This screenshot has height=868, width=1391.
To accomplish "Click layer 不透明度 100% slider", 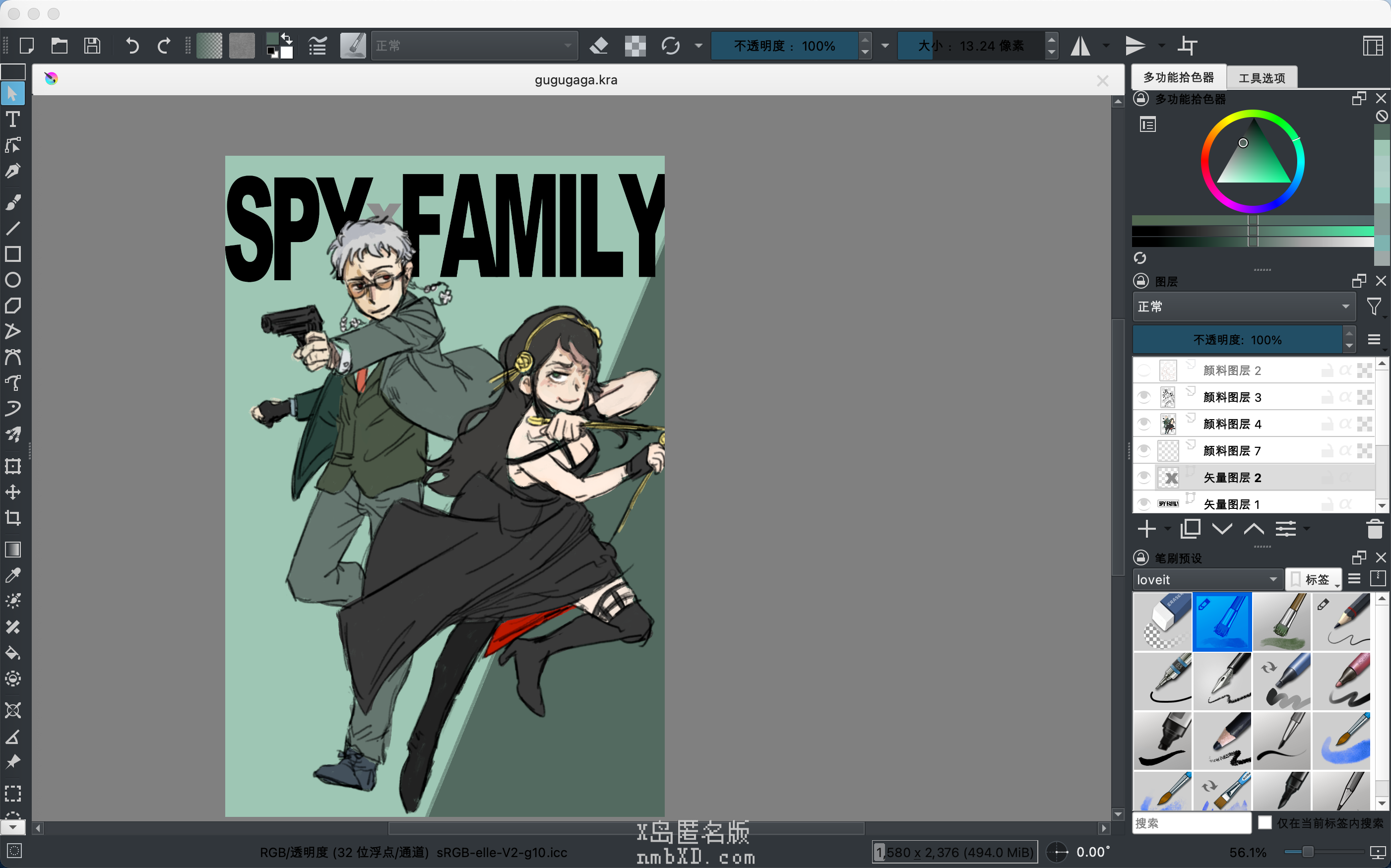I will (x=1237, y=340).
